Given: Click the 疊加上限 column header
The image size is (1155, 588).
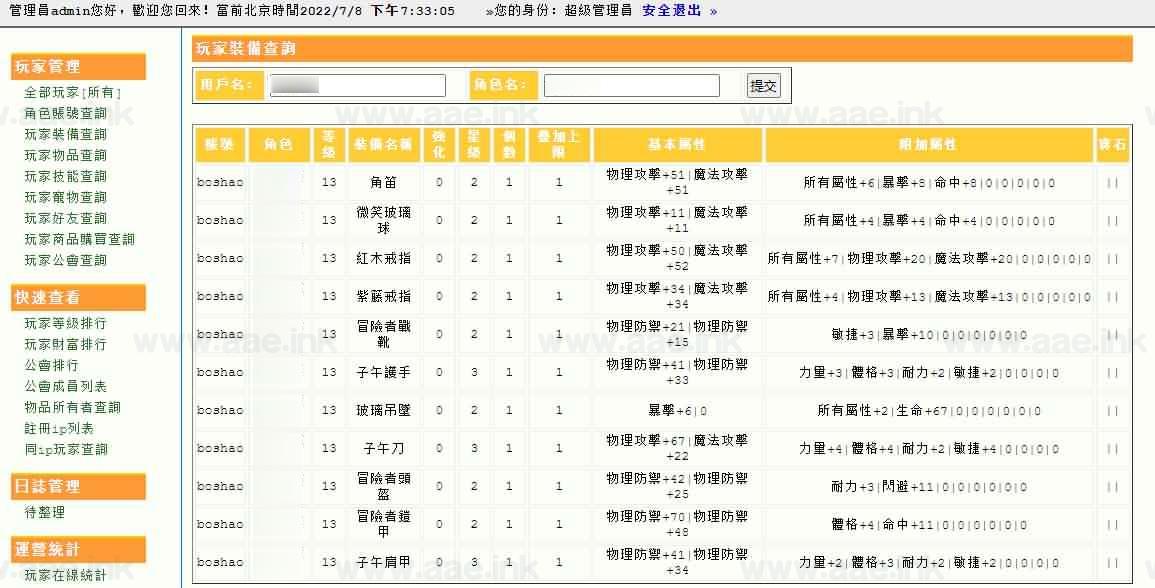Looking at the screenshot, I should click(x=559, y=144).
